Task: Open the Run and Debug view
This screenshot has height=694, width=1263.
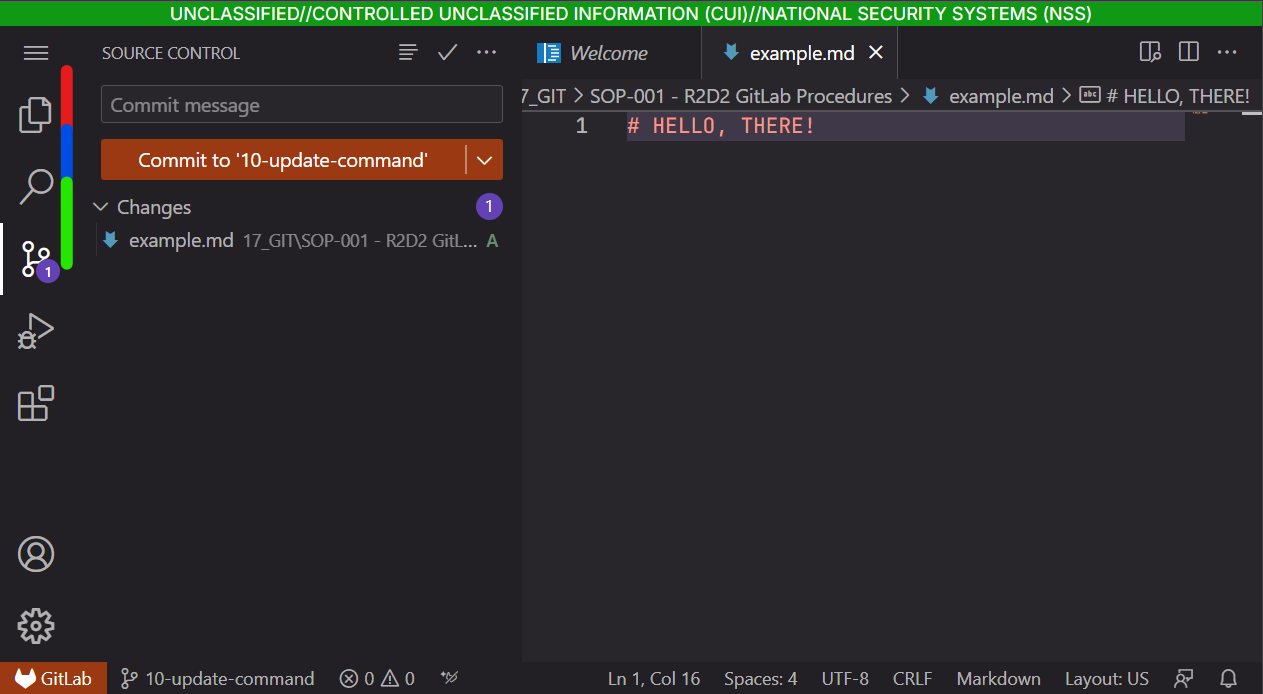Action: point(36,331)
